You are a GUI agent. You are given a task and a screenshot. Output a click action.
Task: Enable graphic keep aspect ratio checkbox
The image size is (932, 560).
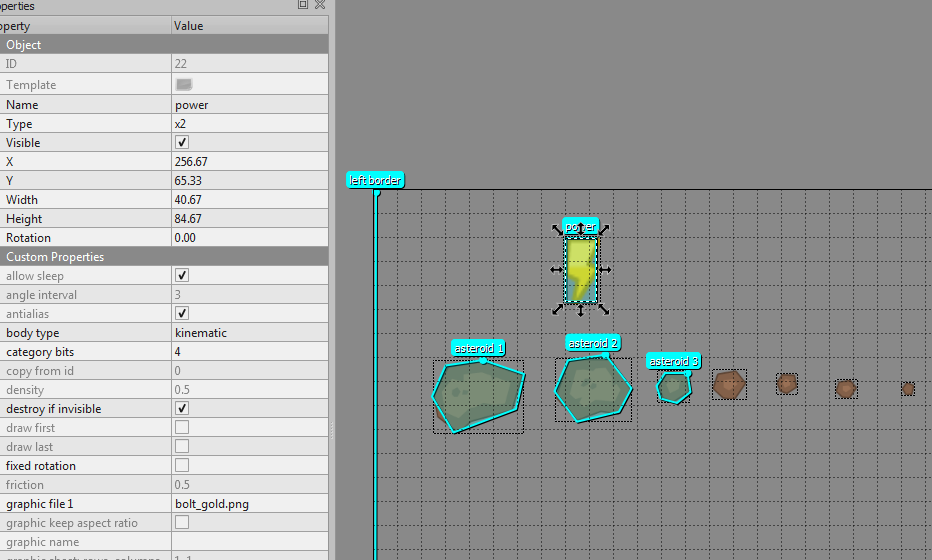tap(182, 523)
